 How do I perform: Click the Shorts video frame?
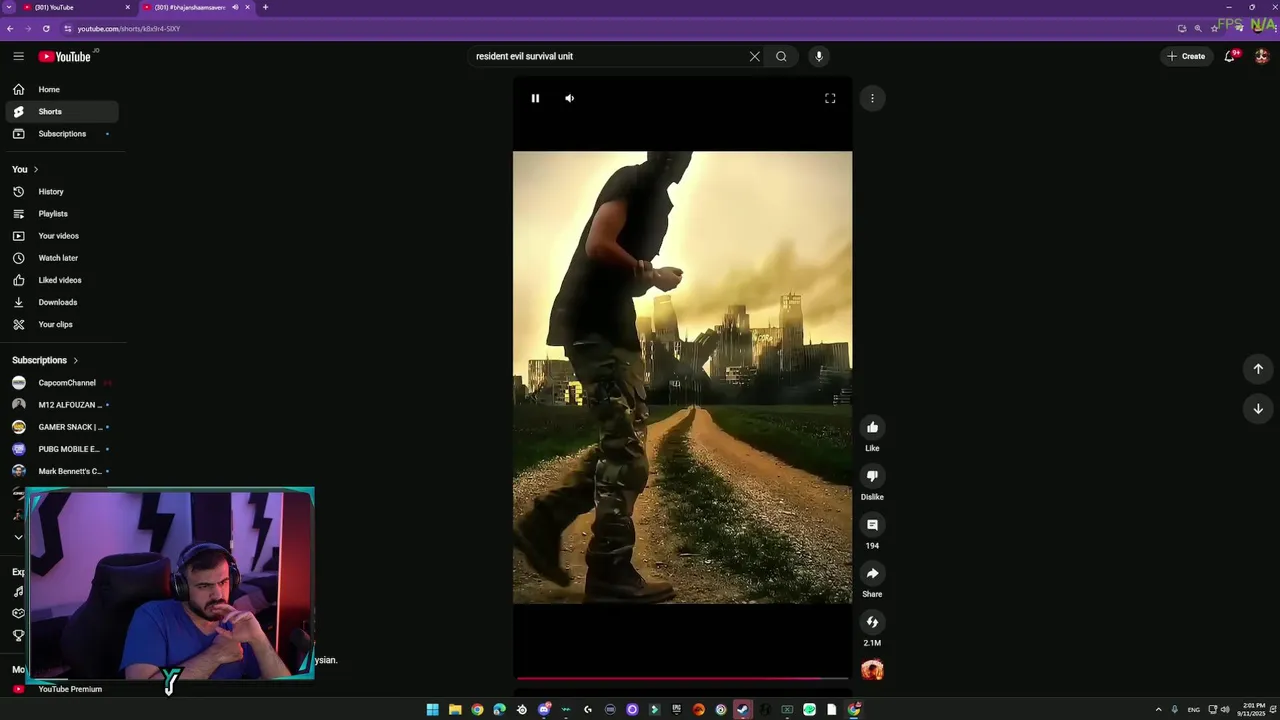pos(682,378)
